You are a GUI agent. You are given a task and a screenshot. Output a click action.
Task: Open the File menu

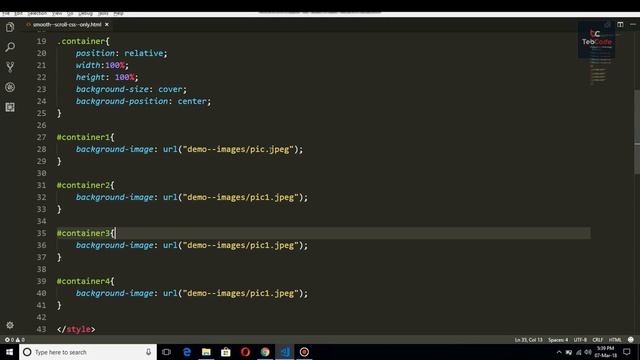[x=6, y=13]
